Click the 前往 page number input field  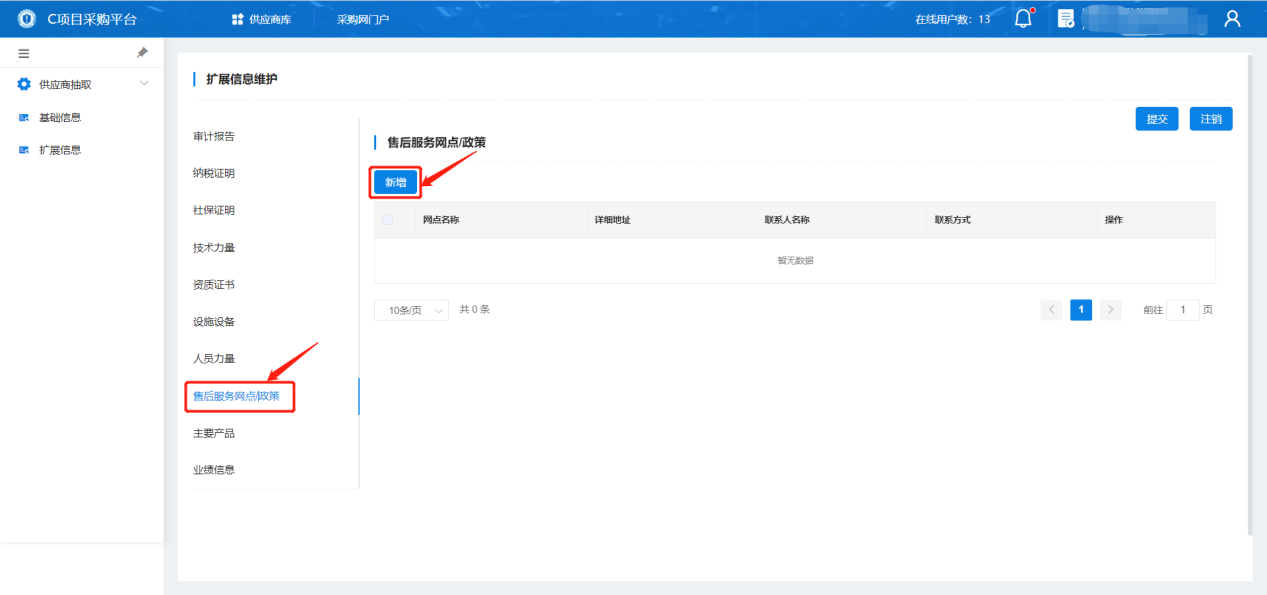[x=1182, y=310]
